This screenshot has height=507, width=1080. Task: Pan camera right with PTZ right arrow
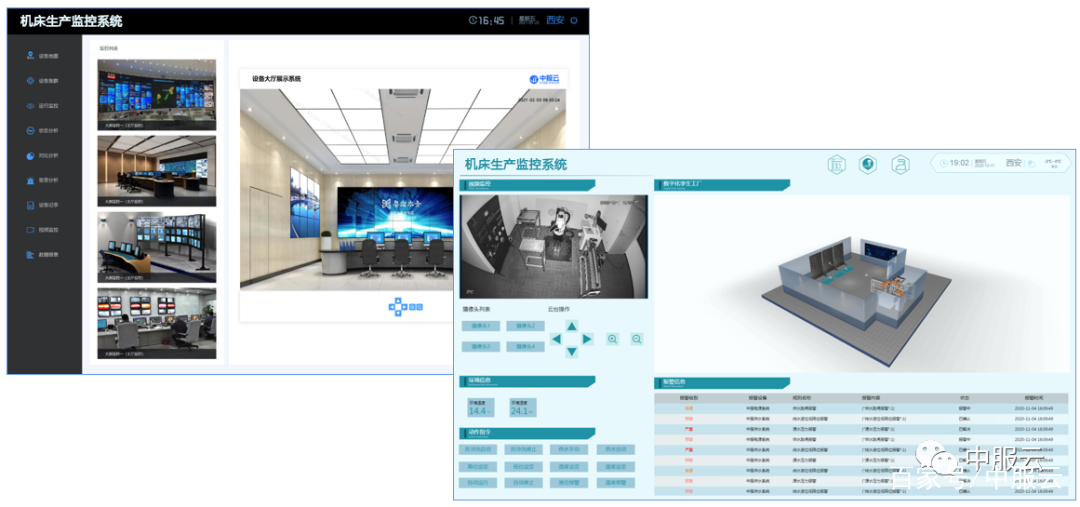[x=587, y=339]
